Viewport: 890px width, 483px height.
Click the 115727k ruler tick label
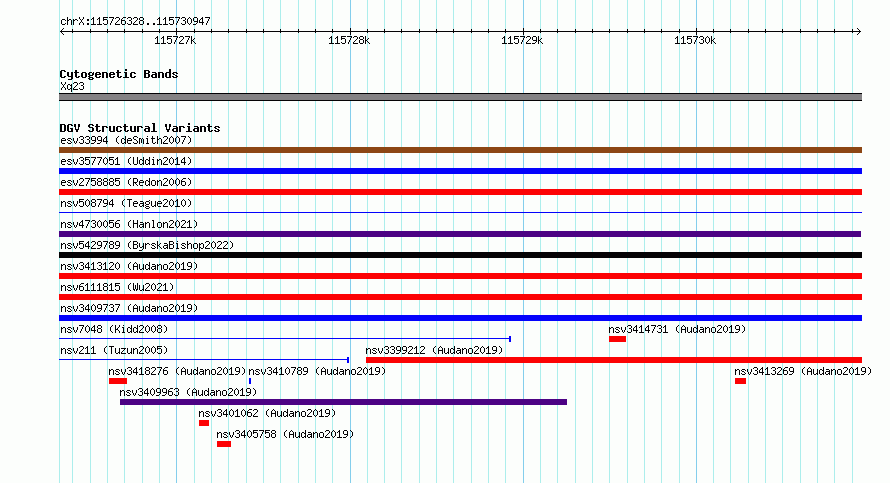[175, 40]
